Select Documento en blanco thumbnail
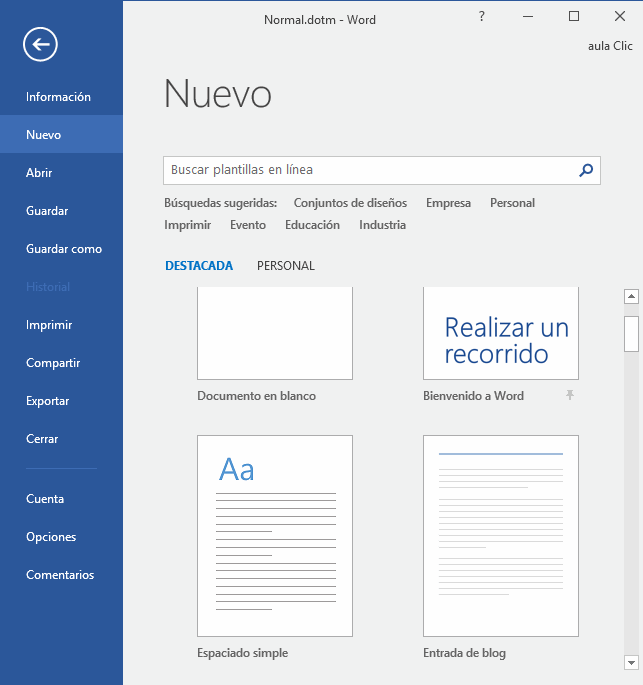 coord(275,333)
